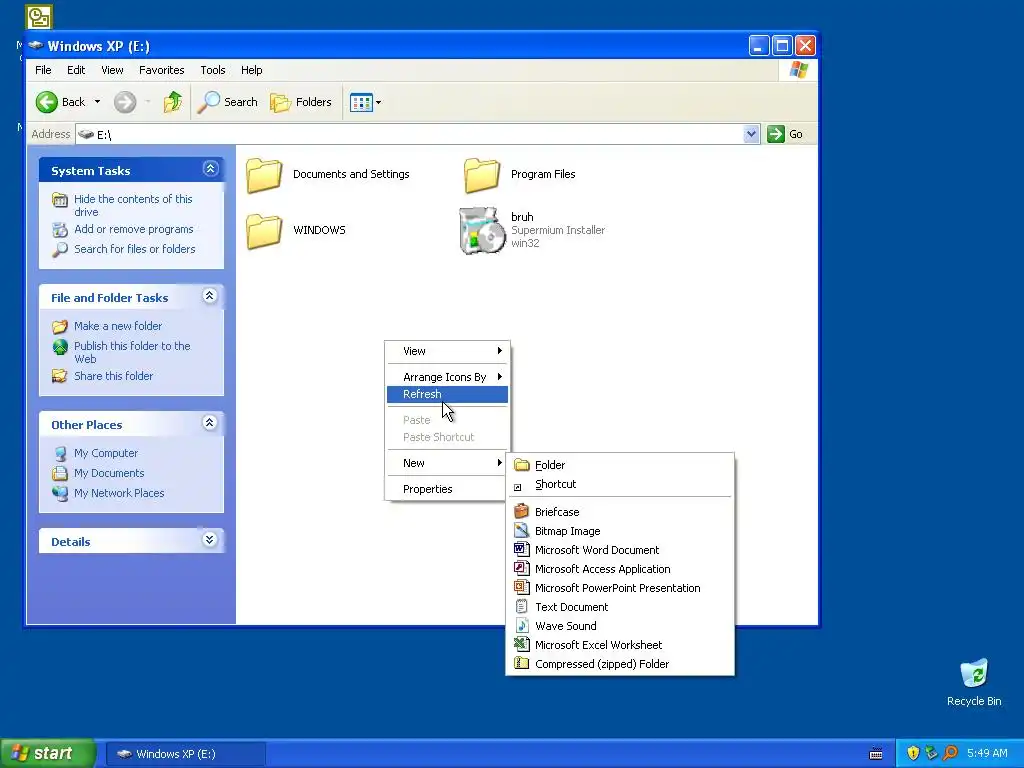Click the on-screen keyboard taskbar icon
Screen dimensions: 1024x768
point(876,754)
